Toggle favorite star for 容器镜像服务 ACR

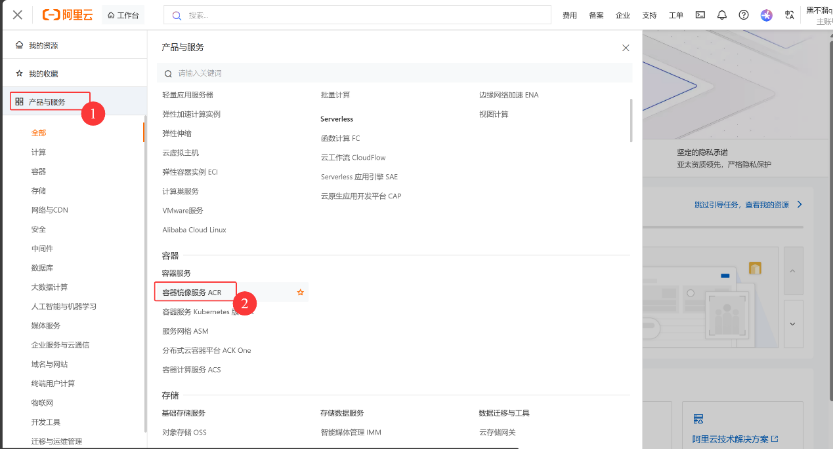(x=301, y=292)
